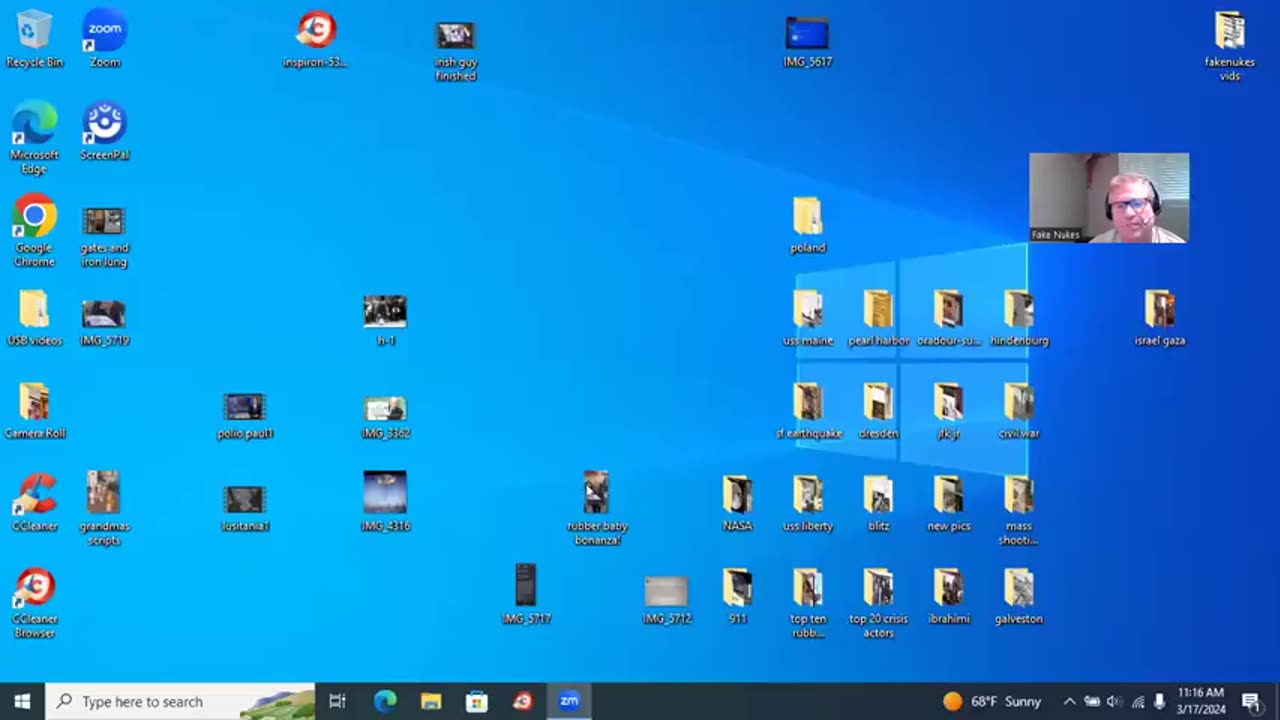Select the 'top 20 crisis actors' folder
This screenshot has width=1280, height=720.
878,603
